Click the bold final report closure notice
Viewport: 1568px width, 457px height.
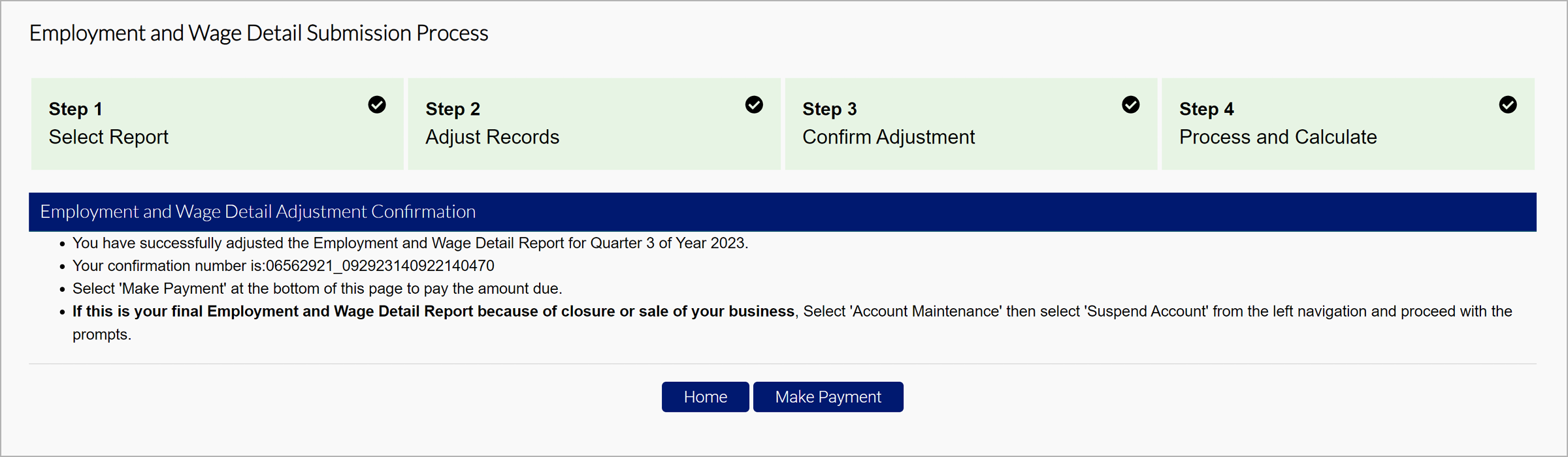click(x=433, y=311)
